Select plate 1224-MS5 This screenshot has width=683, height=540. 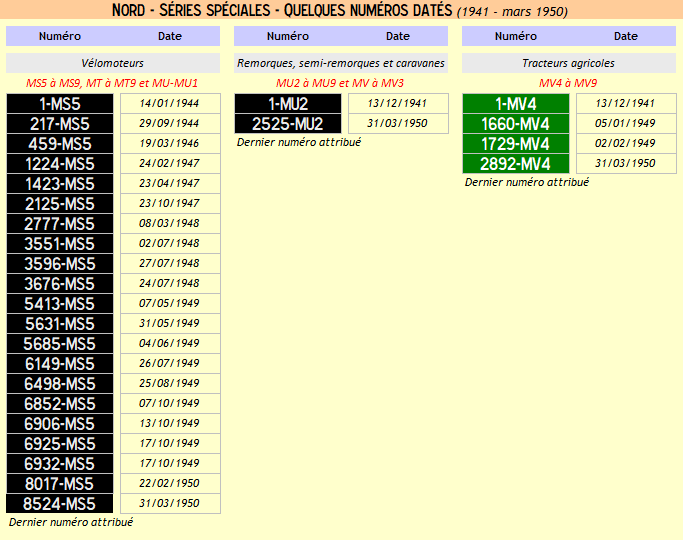click(x=60, y=164)
